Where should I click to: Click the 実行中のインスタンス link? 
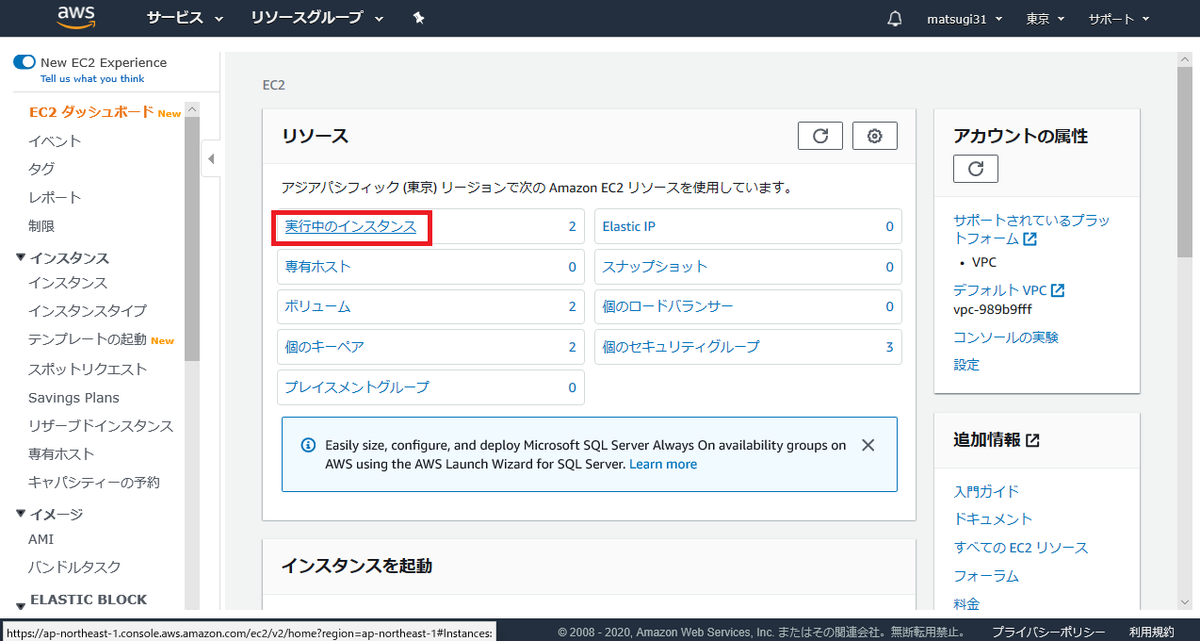(350, 227)
